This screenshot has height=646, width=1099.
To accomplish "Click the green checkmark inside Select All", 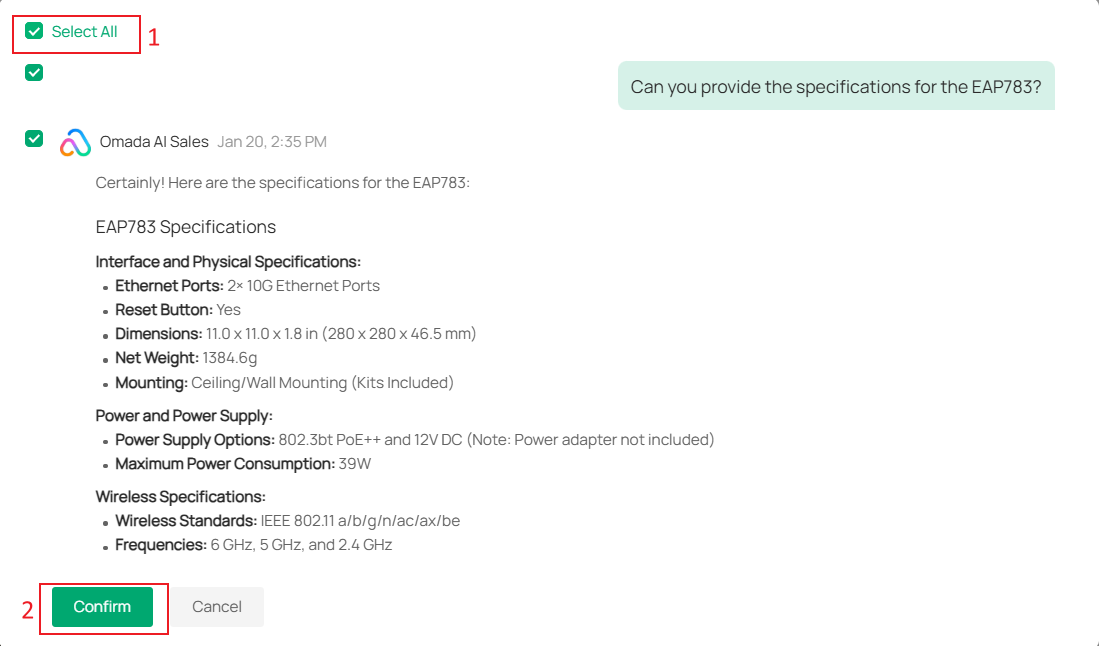I will click(x=33, y=31).
